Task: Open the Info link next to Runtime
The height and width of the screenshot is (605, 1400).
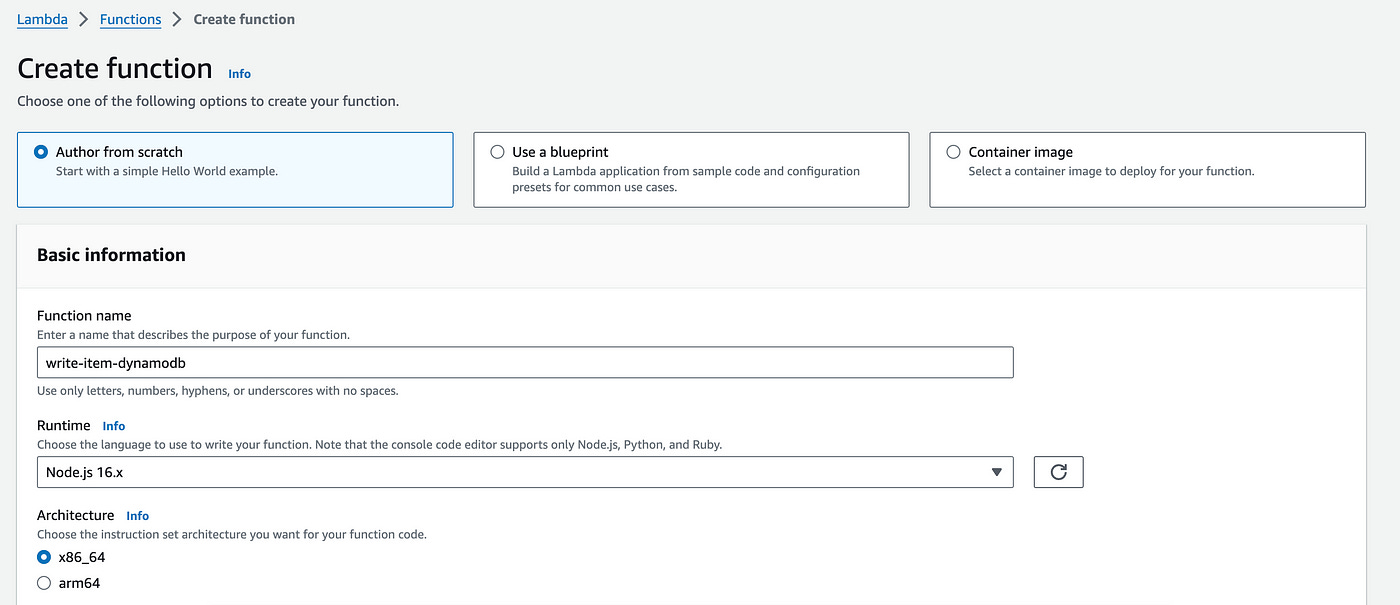Action: [x=114, y=426]
